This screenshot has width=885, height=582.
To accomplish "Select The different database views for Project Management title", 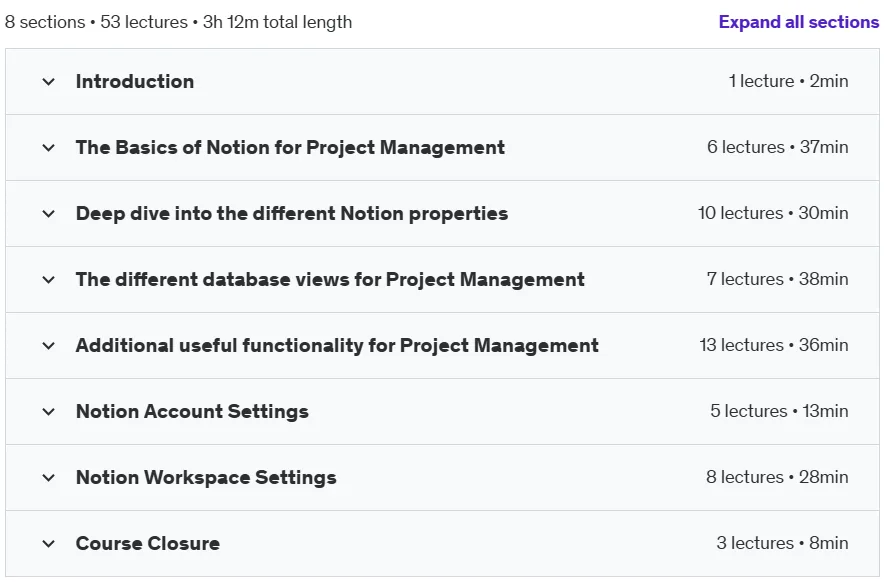I will coord(330,279).
